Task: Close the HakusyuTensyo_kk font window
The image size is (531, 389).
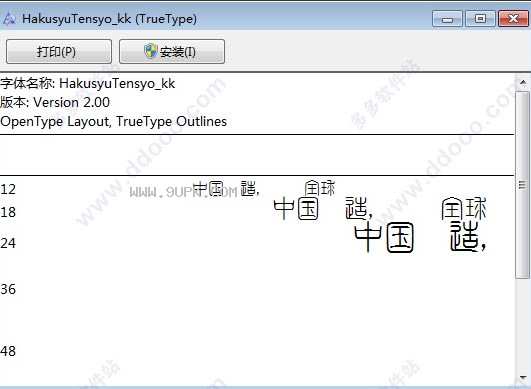Action: [x=513, y=19]
